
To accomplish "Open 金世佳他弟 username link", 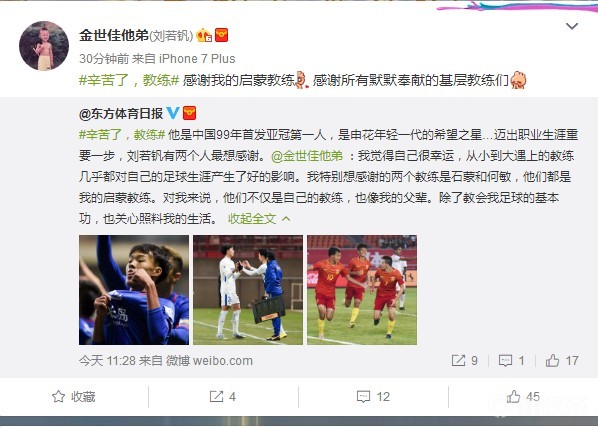I will coord(114,35).
